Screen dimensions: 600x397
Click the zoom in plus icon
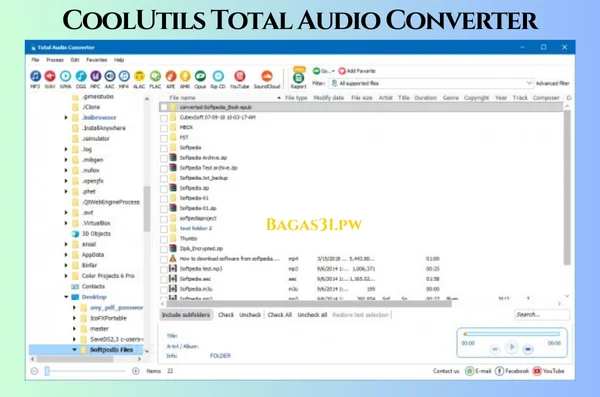pyautogui.click(x=135, y=371)
